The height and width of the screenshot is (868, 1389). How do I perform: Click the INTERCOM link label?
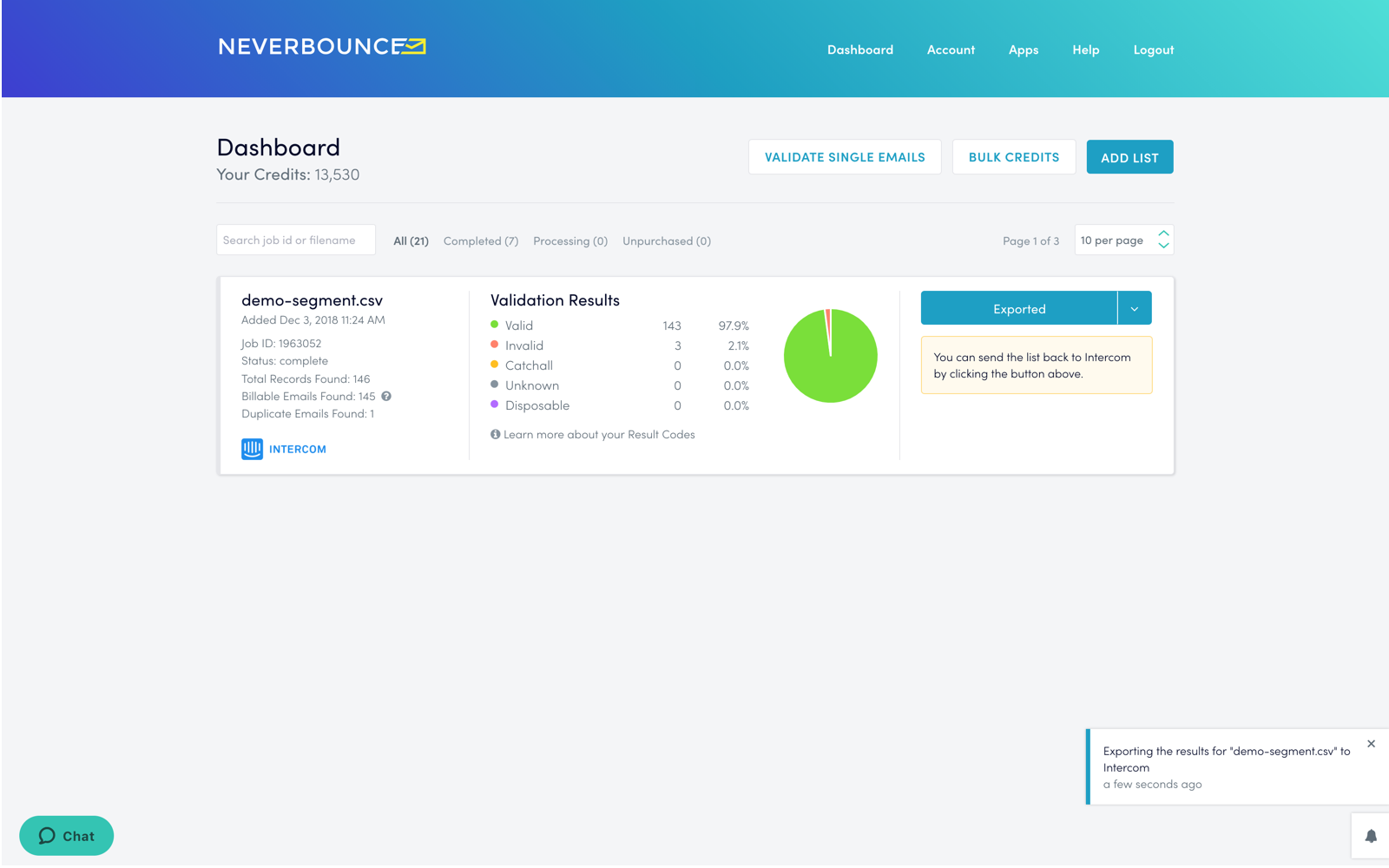click(298, 450)
